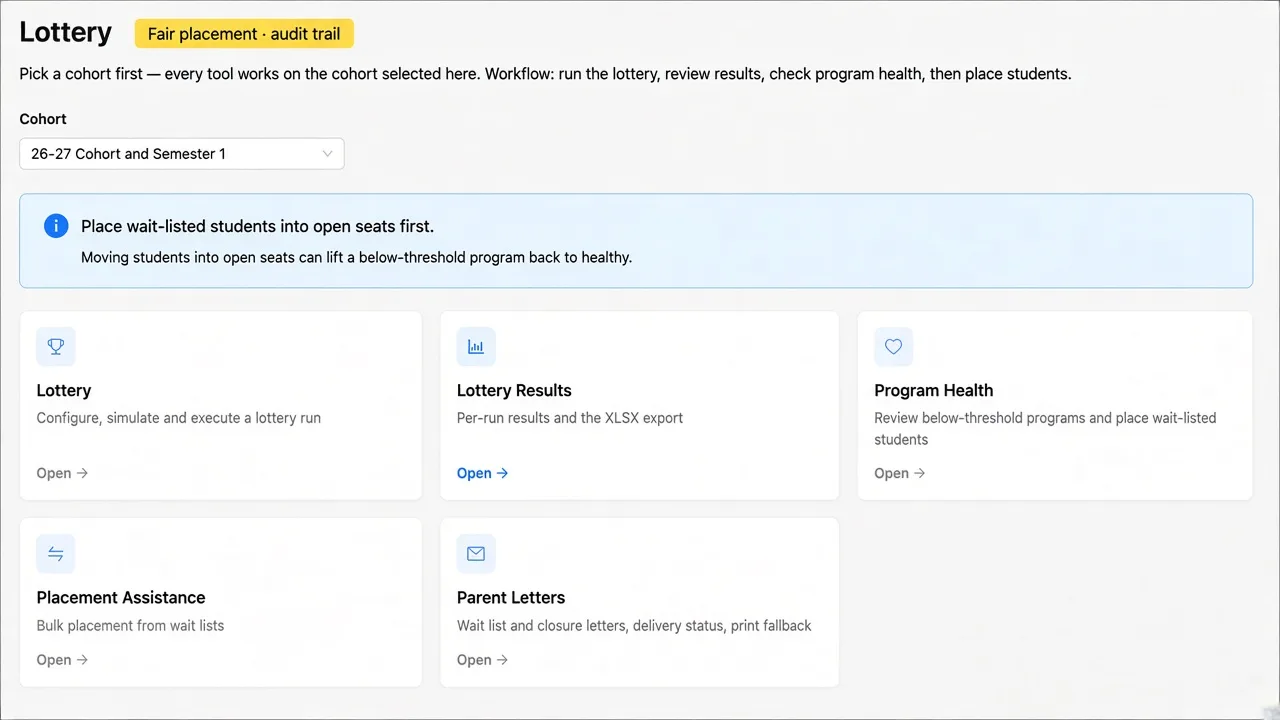Click the 'Per-run results and the XLSX export' text

tap(570, 418)
